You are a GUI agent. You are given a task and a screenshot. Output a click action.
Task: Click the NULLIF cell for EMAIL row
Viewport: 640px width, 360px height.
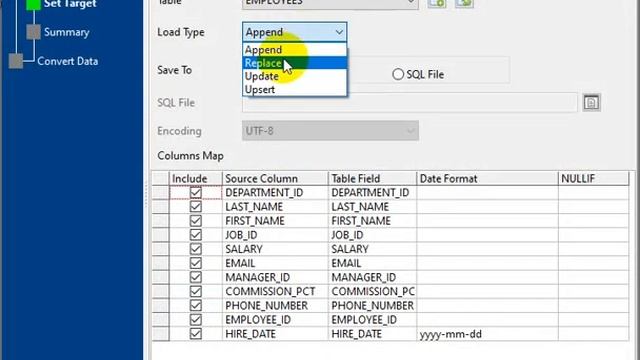pyautogui.click(x=593, y=263)
